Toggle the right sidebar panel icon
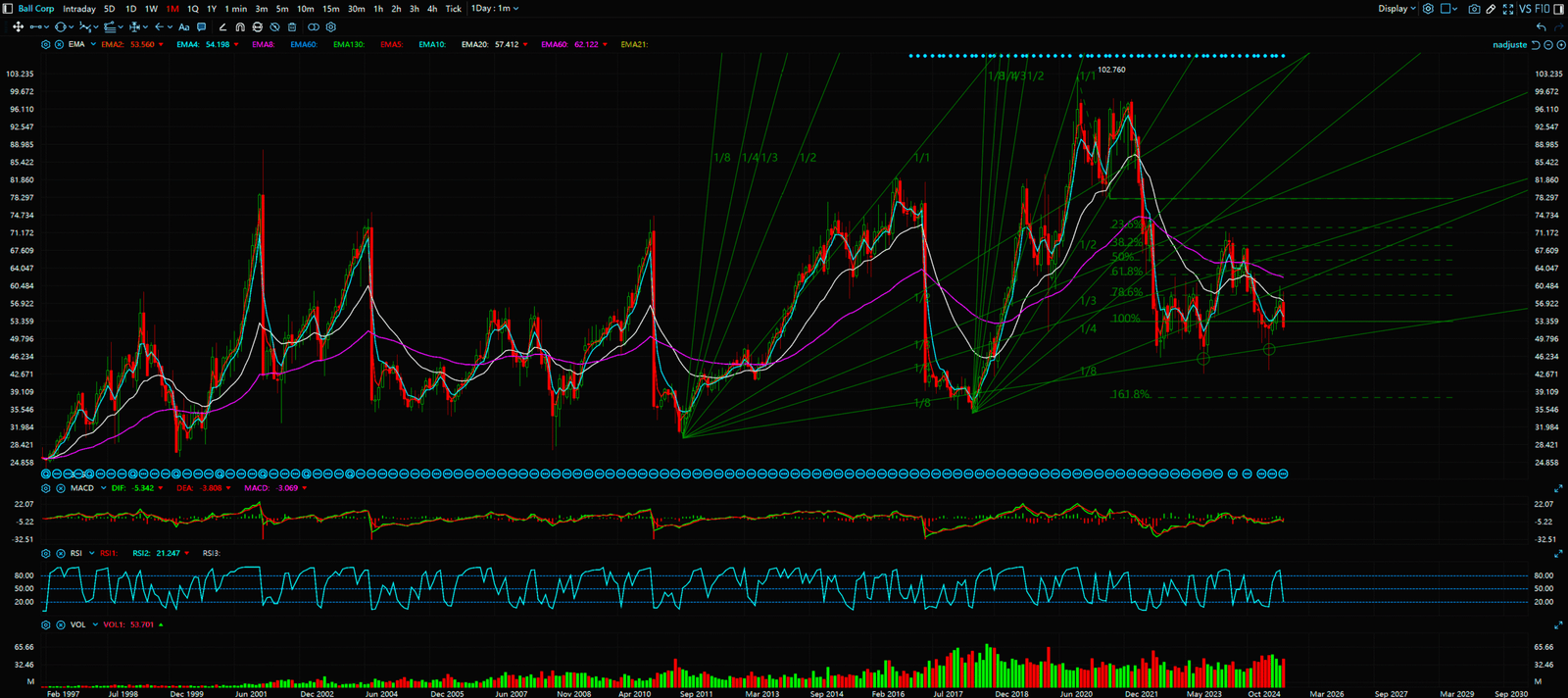 (x=1559, y=9)
